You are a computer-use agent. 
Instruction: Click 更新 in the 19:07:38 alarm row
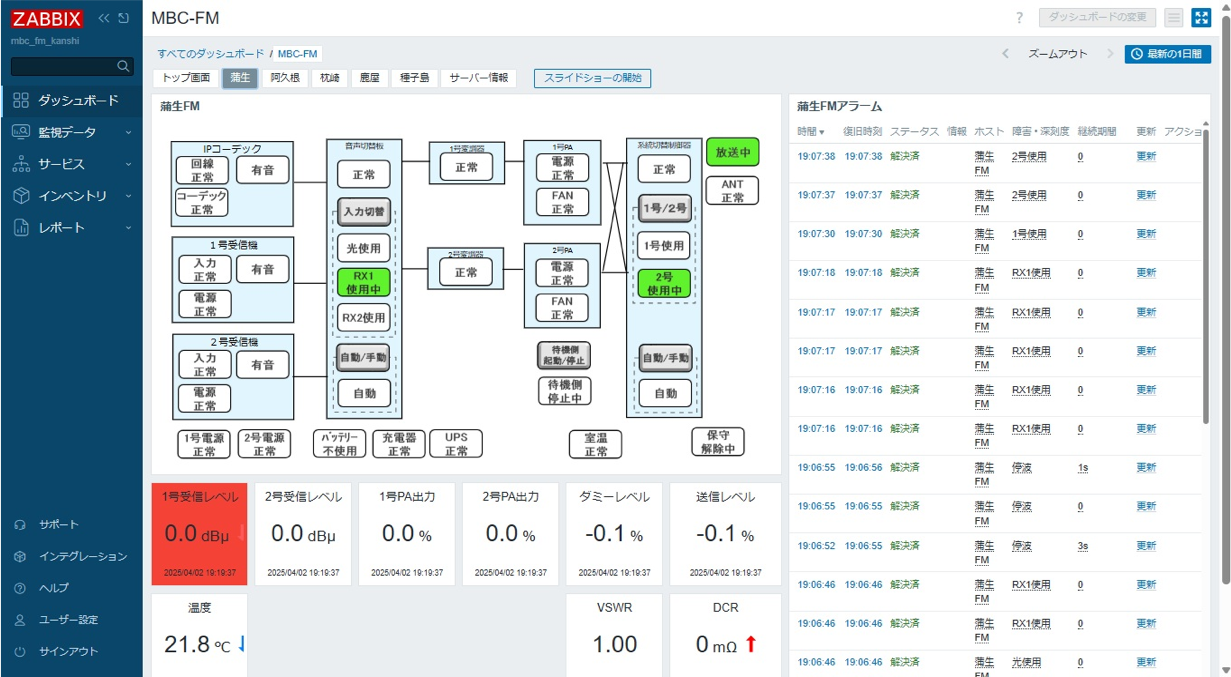coord(1146,156)
